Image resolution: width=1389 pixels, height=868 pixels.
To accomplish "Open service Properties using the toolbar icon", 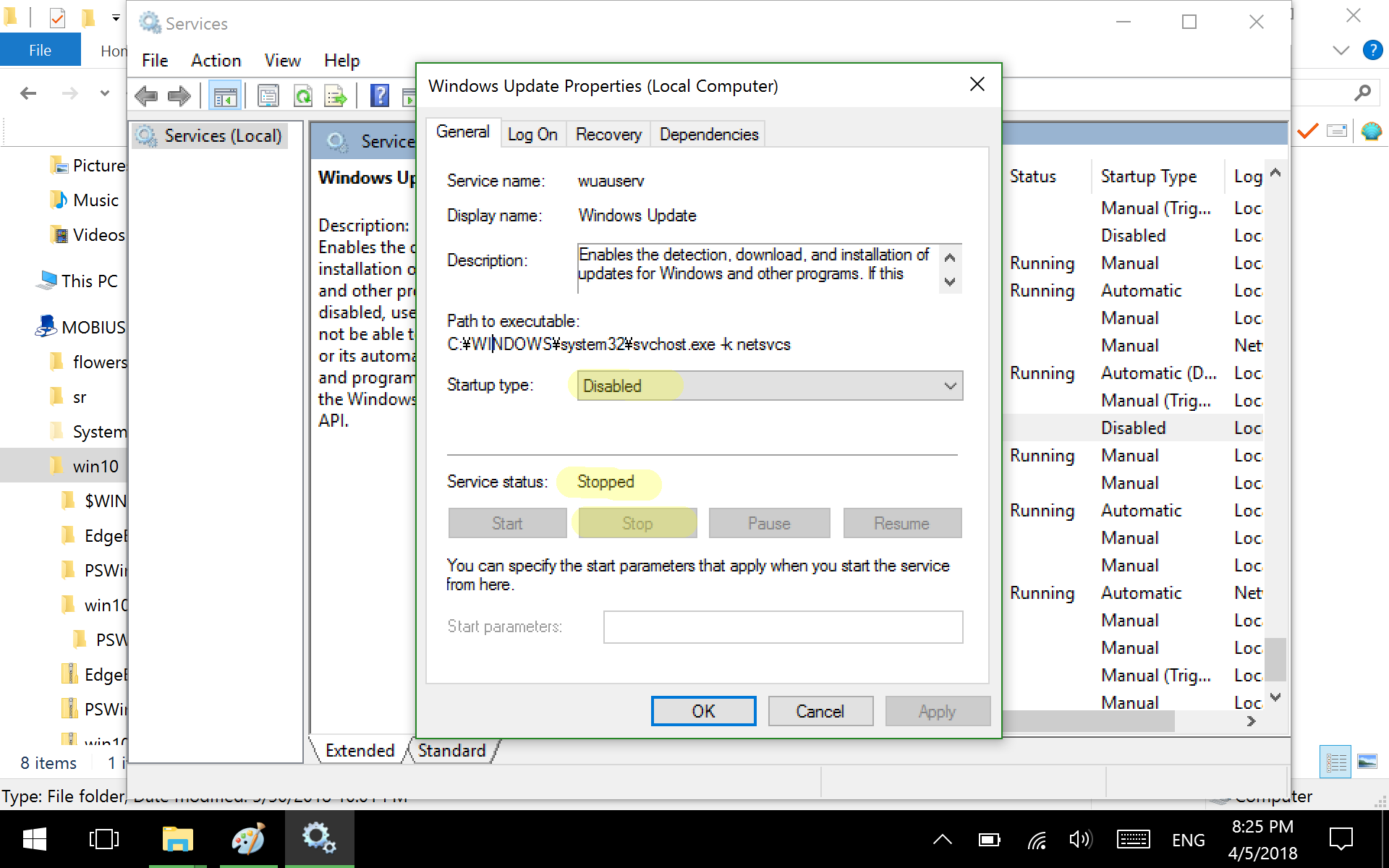I will (x=268, y=95).
